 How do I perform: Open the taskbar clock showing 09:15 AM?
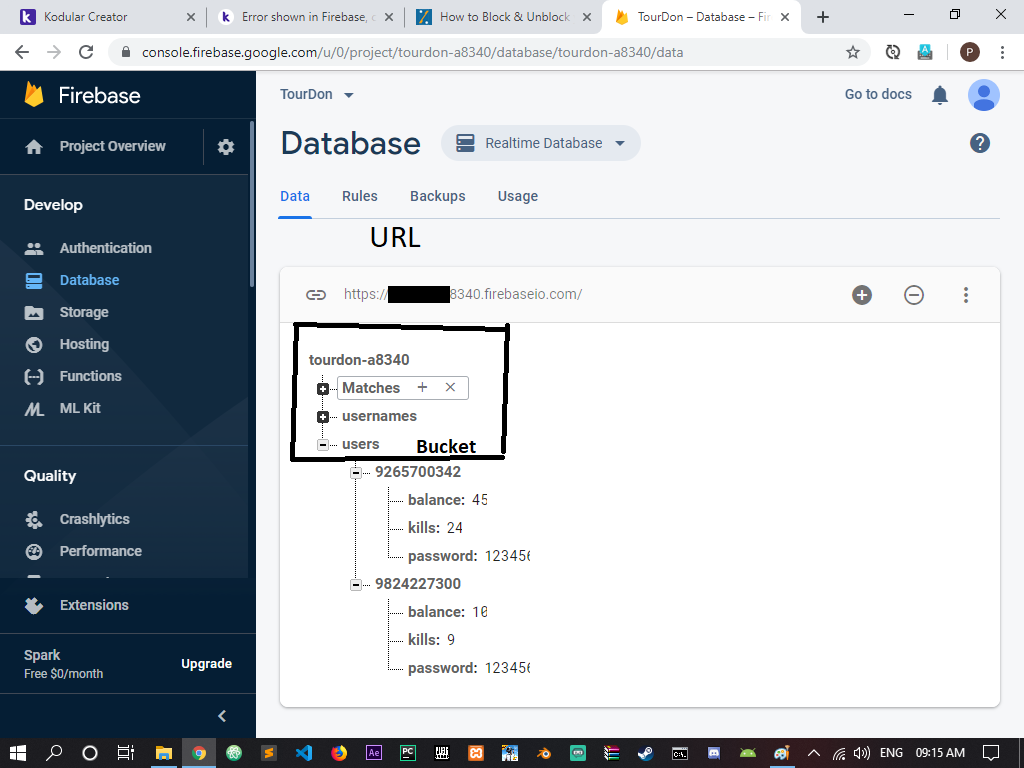click(940, 753)
